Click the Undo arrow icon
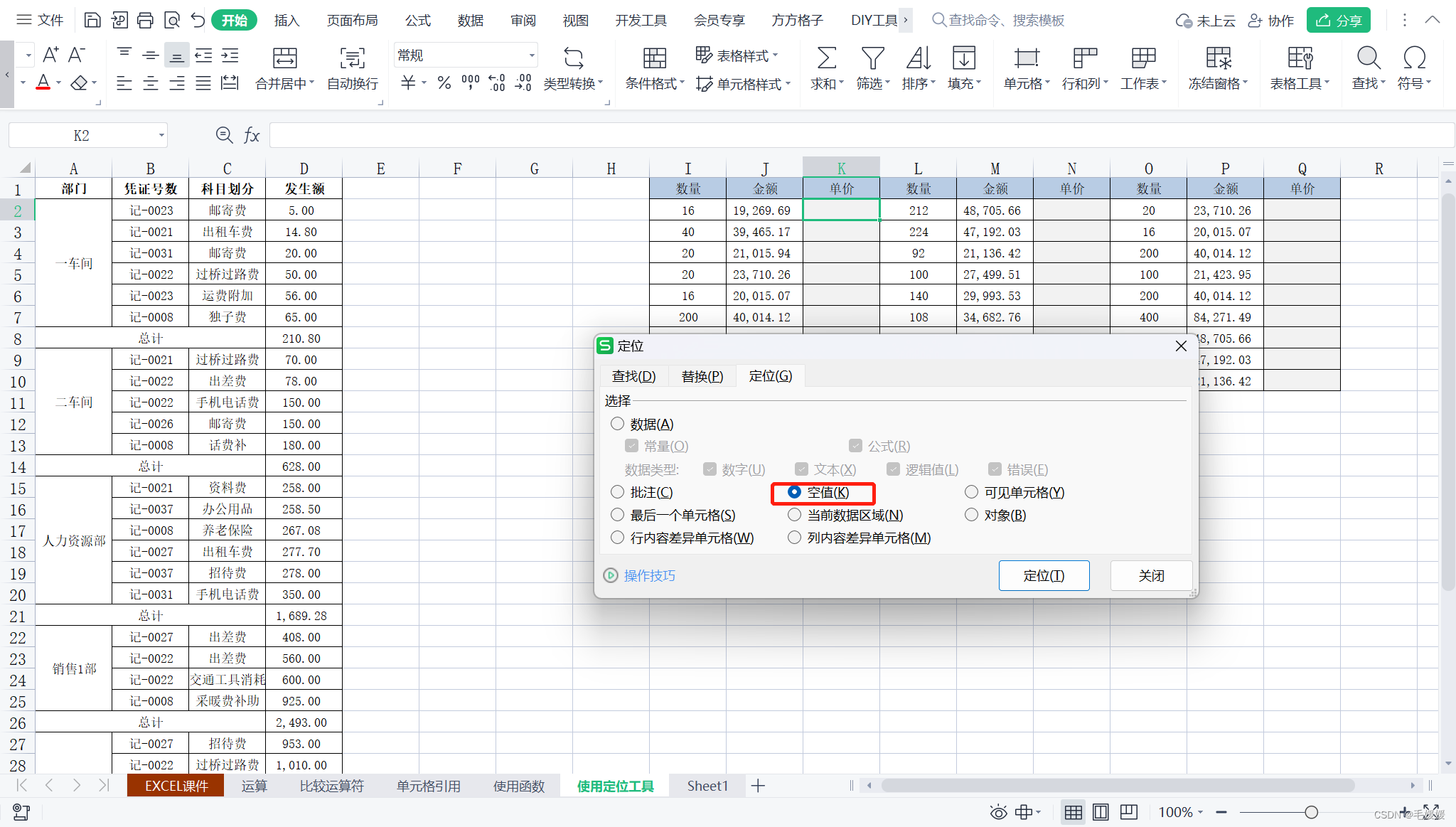This screenshot has width=1456, height=827. pos(198,20)
